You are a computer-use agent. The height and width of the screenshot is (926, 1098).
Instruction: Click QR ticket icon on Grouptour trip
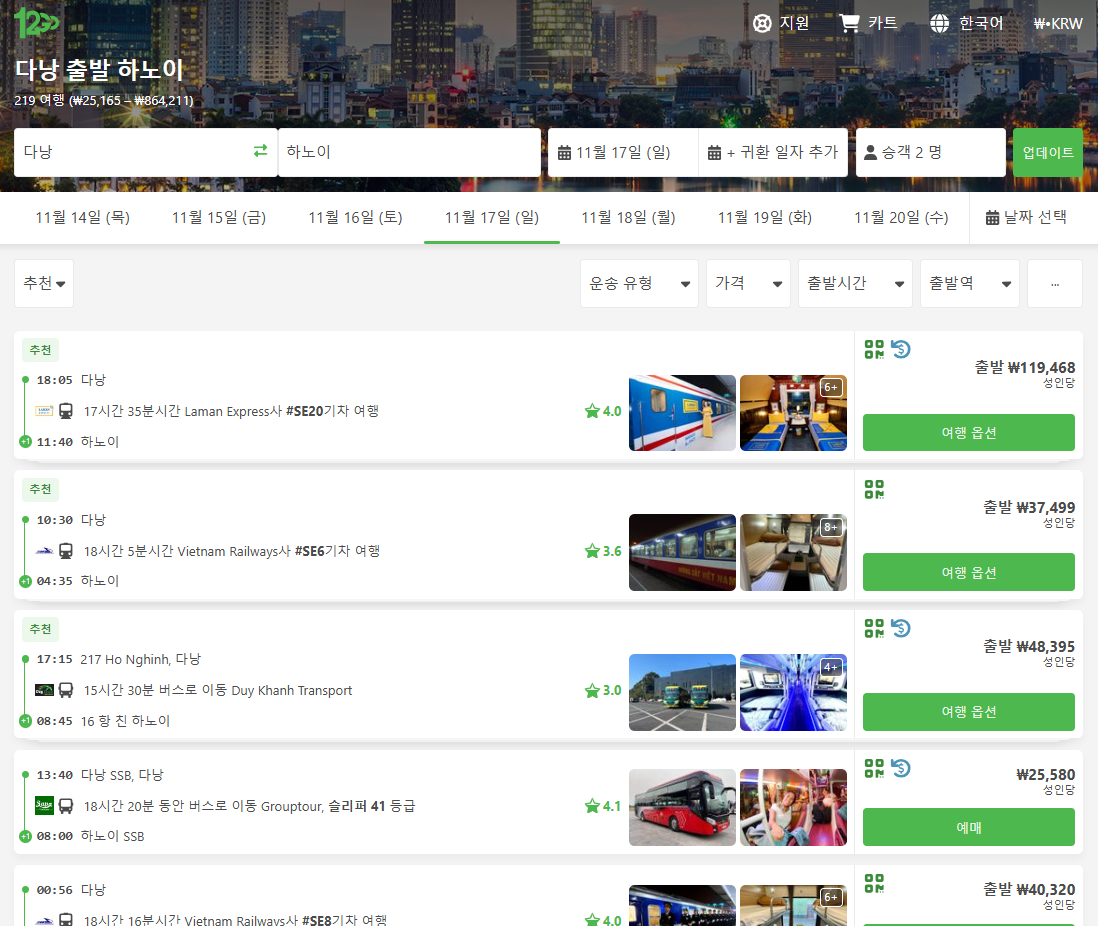874,768
